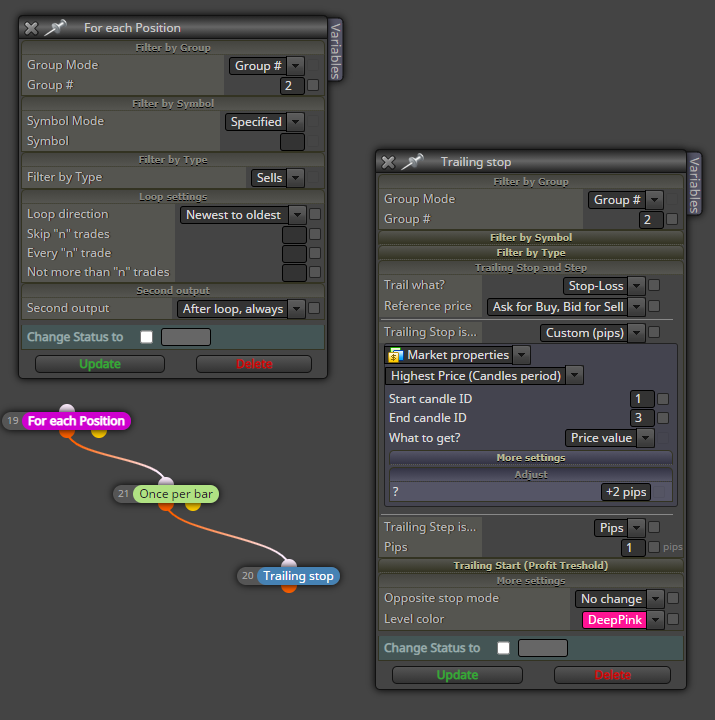The width and height of the screenshot is (715, 720).
Task: Click the Market properties icon
Action: (395, 355)
